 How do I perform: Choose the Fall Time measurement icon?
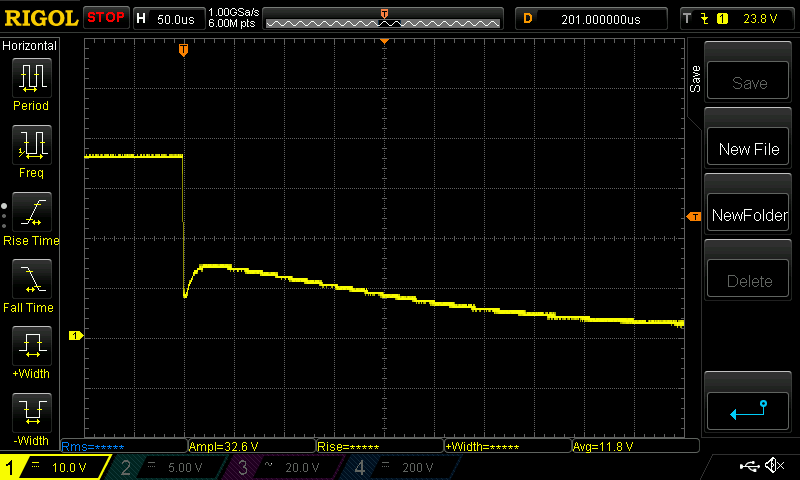pyautogui.click(x=31, y=280)
